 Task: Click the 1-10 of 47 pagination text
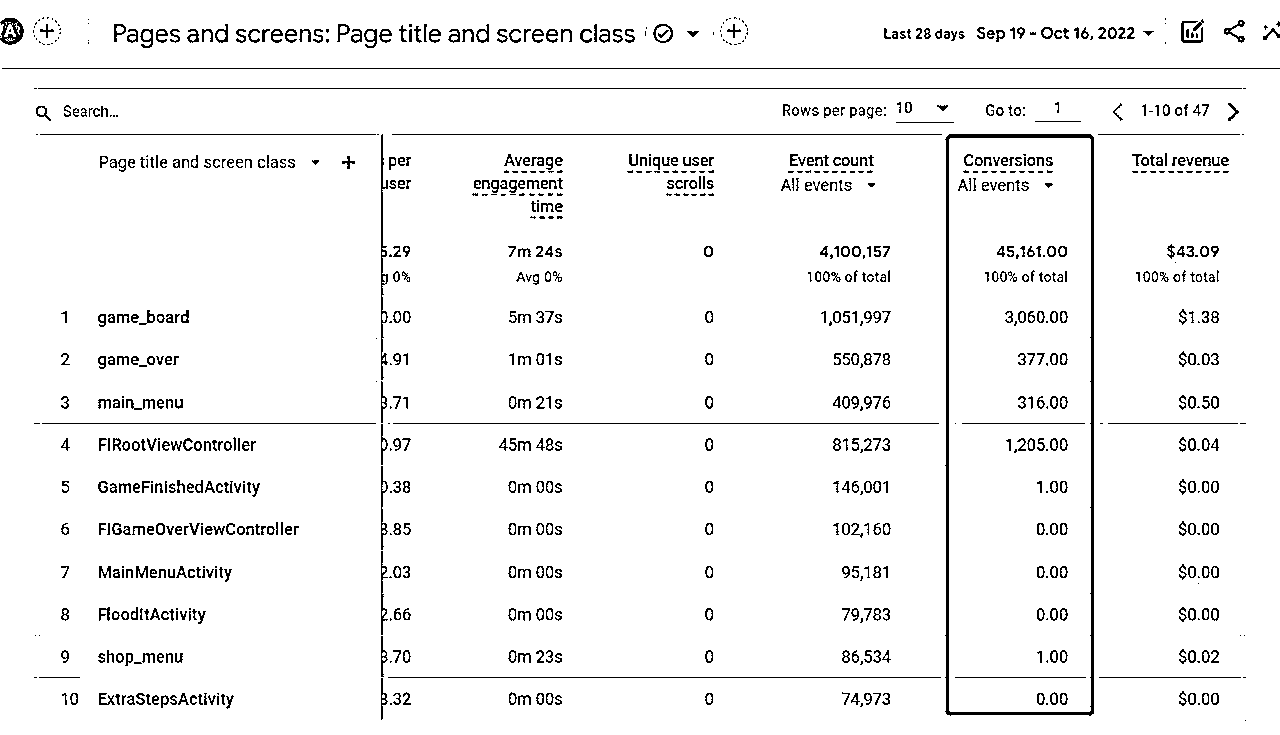[x=1175, y=111]
